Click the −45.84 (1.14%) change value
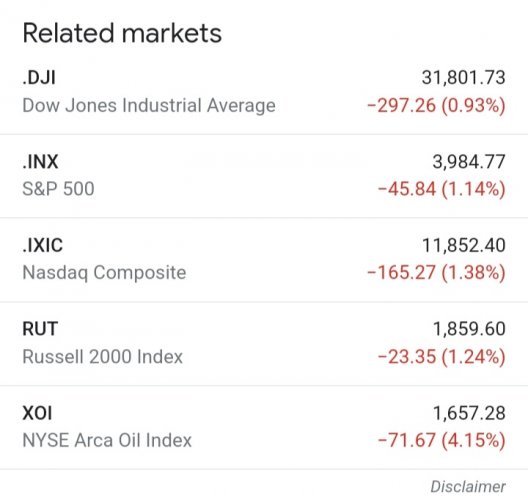This screenshot has width=528, height=500. (x=442, y=189)
